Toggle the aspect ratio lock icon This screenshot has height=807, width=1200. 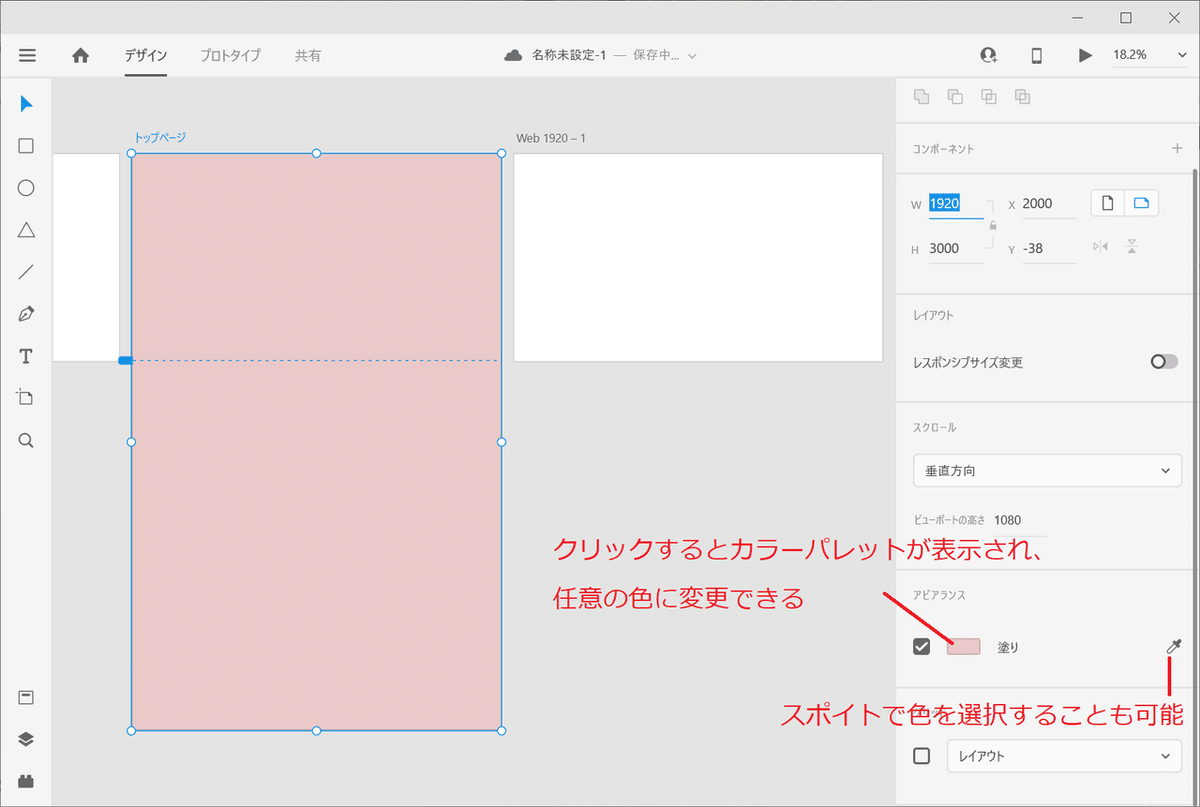point(992,226)
